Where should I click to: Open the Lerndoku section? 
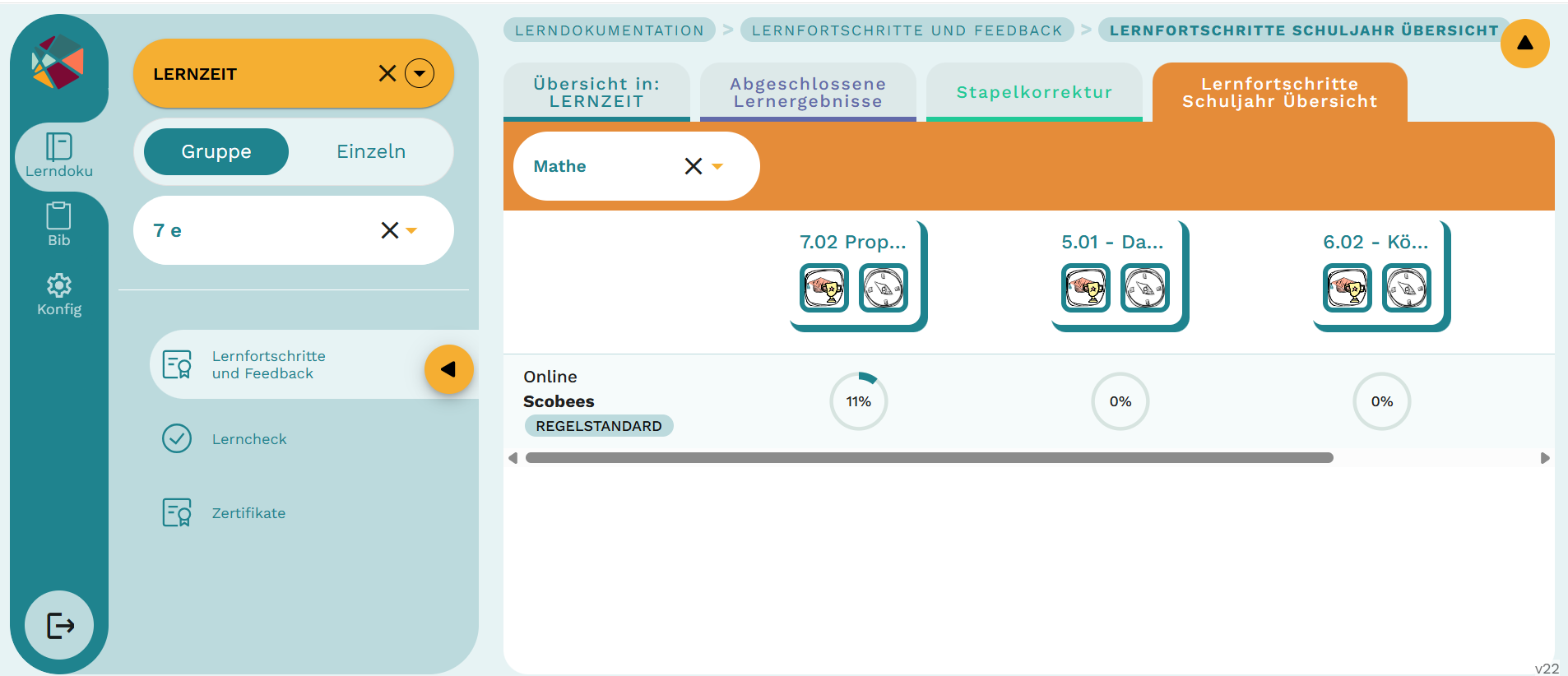[58, 155]
